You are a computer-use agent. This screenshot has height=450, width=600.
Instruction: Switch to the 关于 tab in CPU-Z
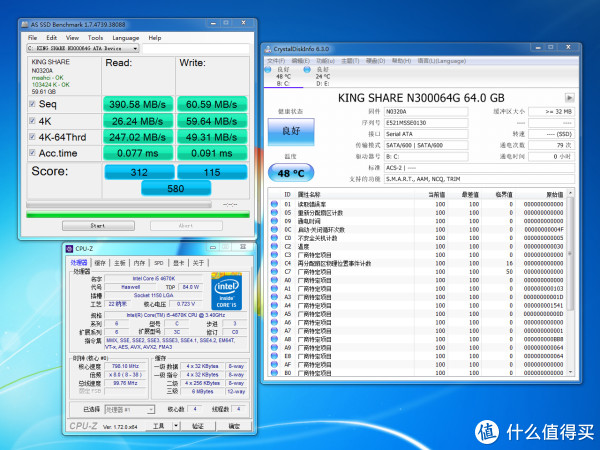pyautogui.click(x=199, y=263)
